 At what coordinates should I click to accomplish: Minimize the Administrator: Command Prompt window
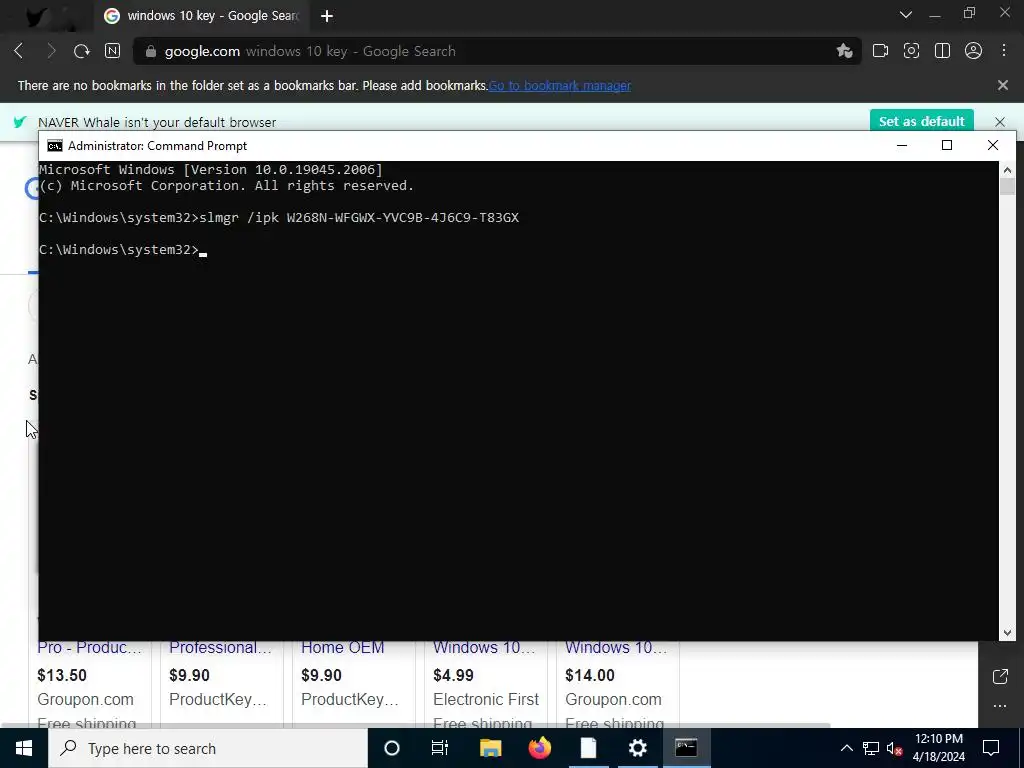pos(902,145)
